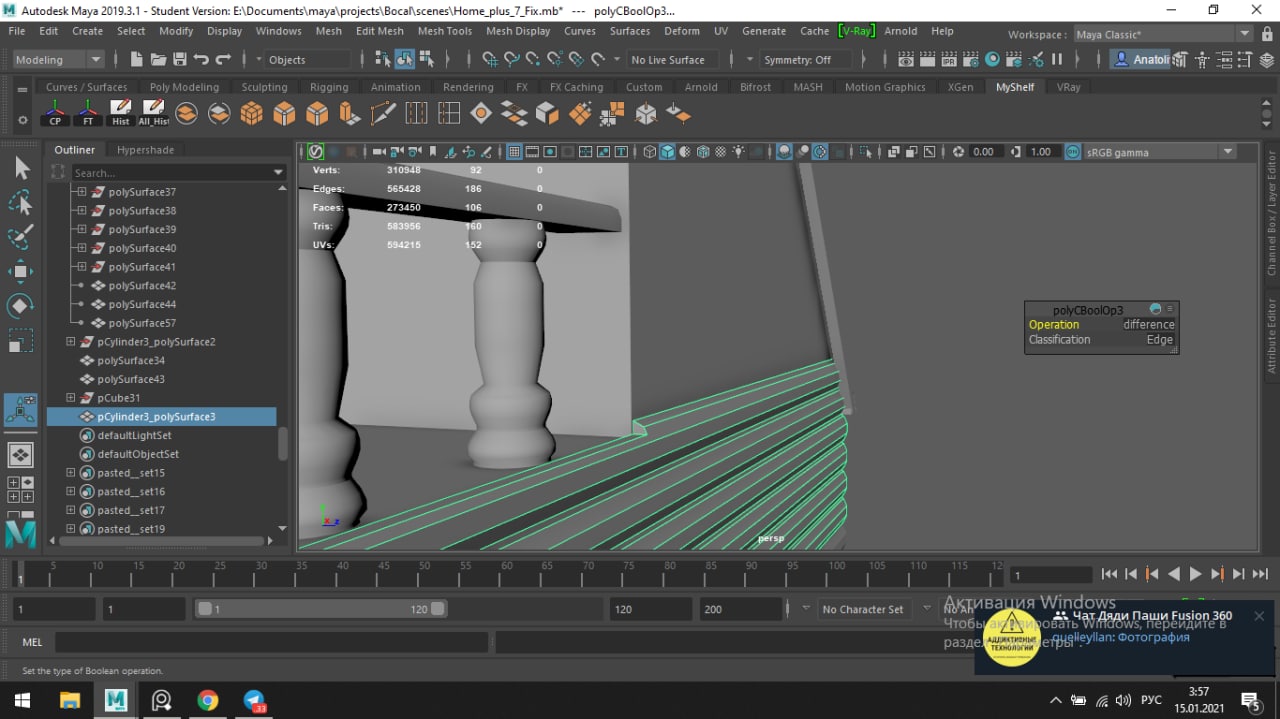Viewport: 1280px width, 719px height.
Task: Click the IPR render icon
Action: (948, 60)
